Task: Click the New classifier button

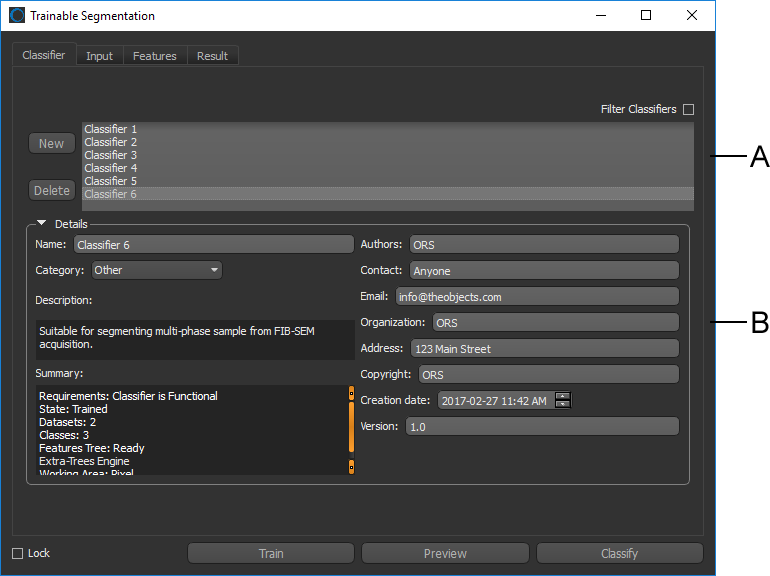Action: tap(51, 144)
